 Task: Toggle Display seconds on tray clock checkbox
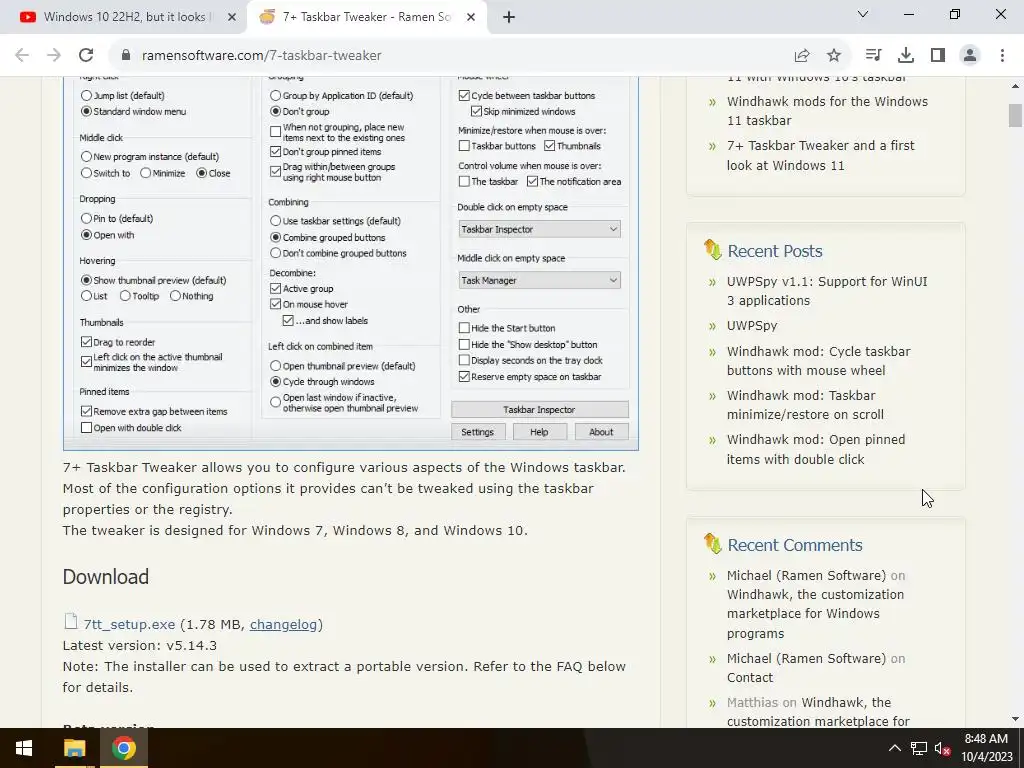tap(464, 360)
